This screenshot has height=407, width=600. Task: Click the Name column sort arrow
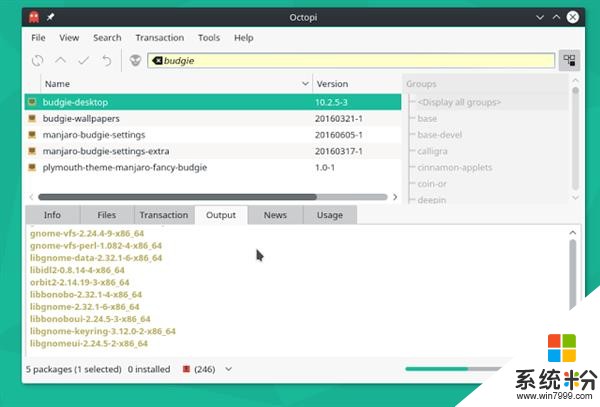pos(305,83)
